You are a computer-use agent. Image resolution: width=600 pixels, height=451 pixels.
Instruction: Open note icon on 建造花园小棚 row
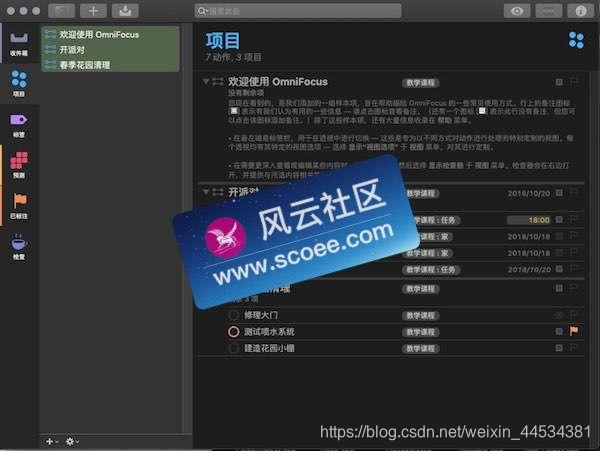[559, 348]
